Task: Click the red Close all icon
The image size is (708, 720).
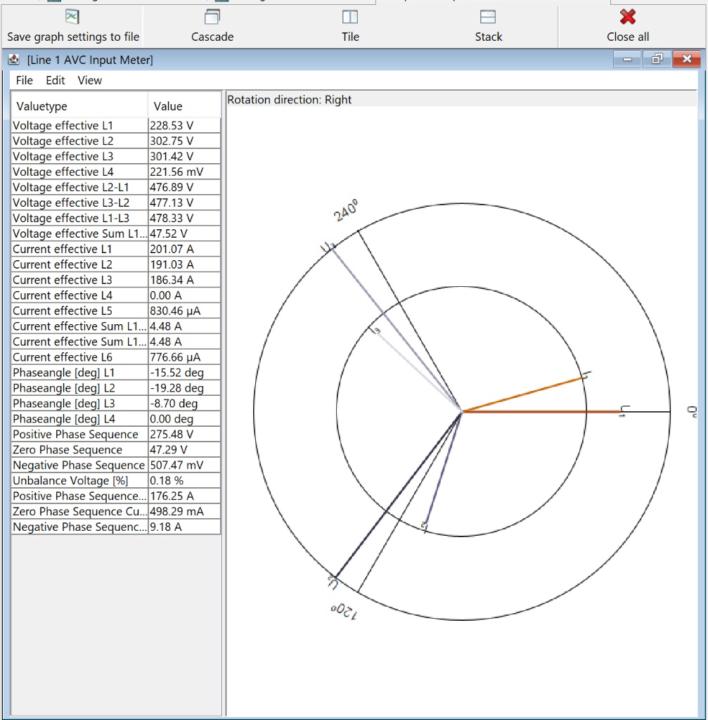Action: [628, 17]
